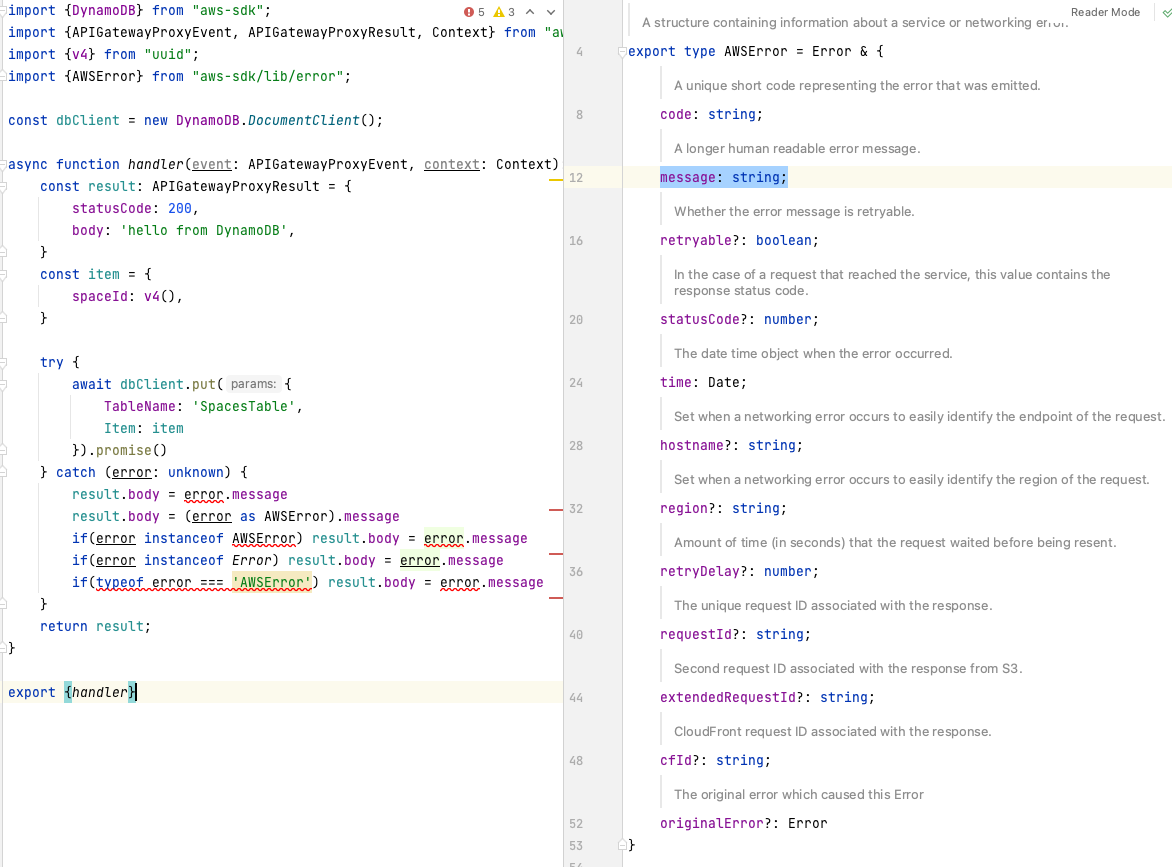Click doc comment mentioning response from S3
The image size is (1172, 867).
click(x=848, y=669)
